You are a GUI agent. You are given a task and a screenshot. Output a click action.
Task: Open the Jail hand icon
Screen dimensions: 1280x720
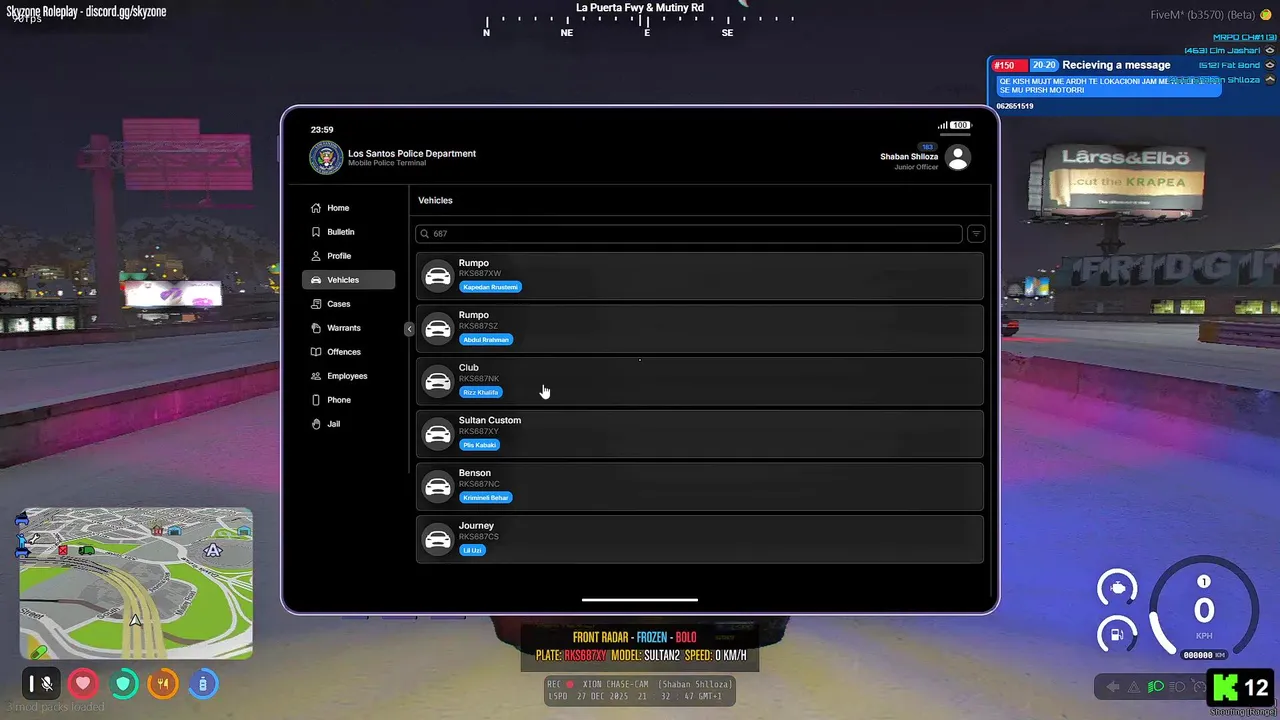point(316,424)
